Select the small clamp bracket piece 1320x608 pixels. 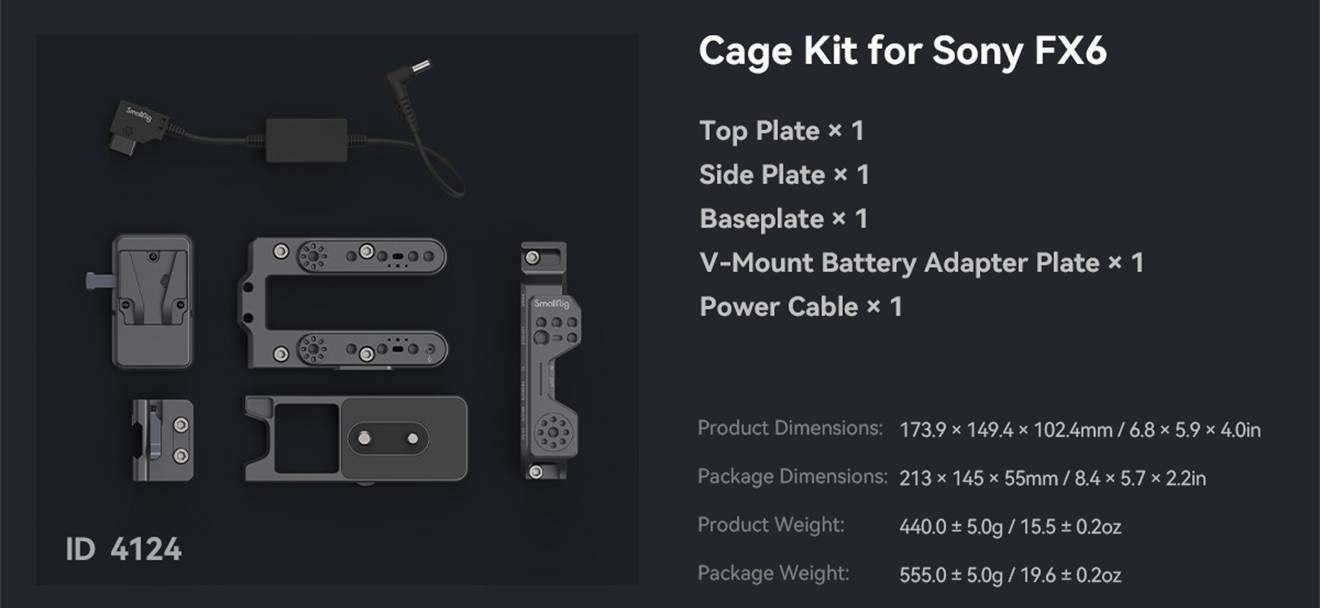tap(162, 439)
